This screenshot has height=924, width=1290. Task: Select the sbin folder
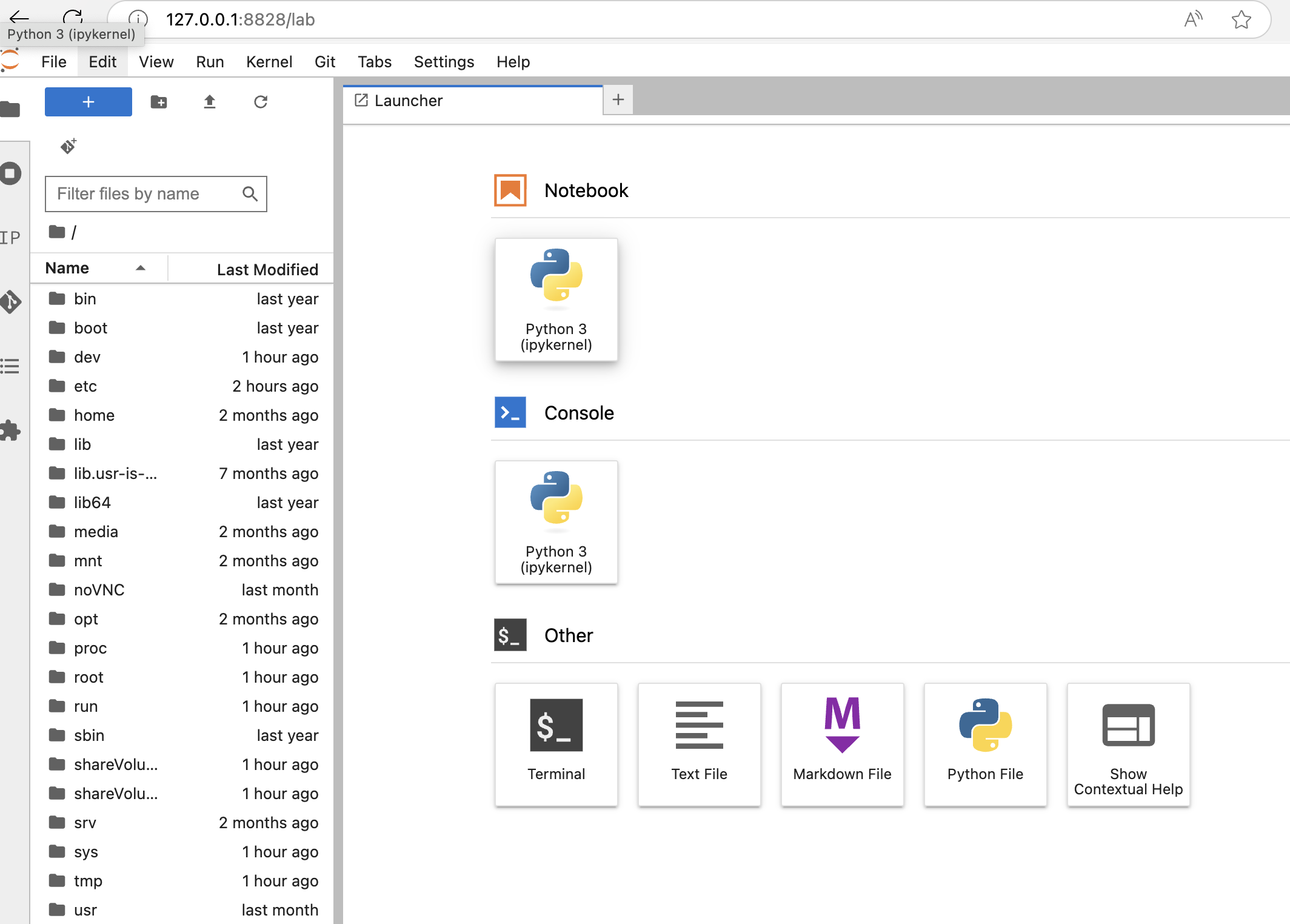[182, 735]
